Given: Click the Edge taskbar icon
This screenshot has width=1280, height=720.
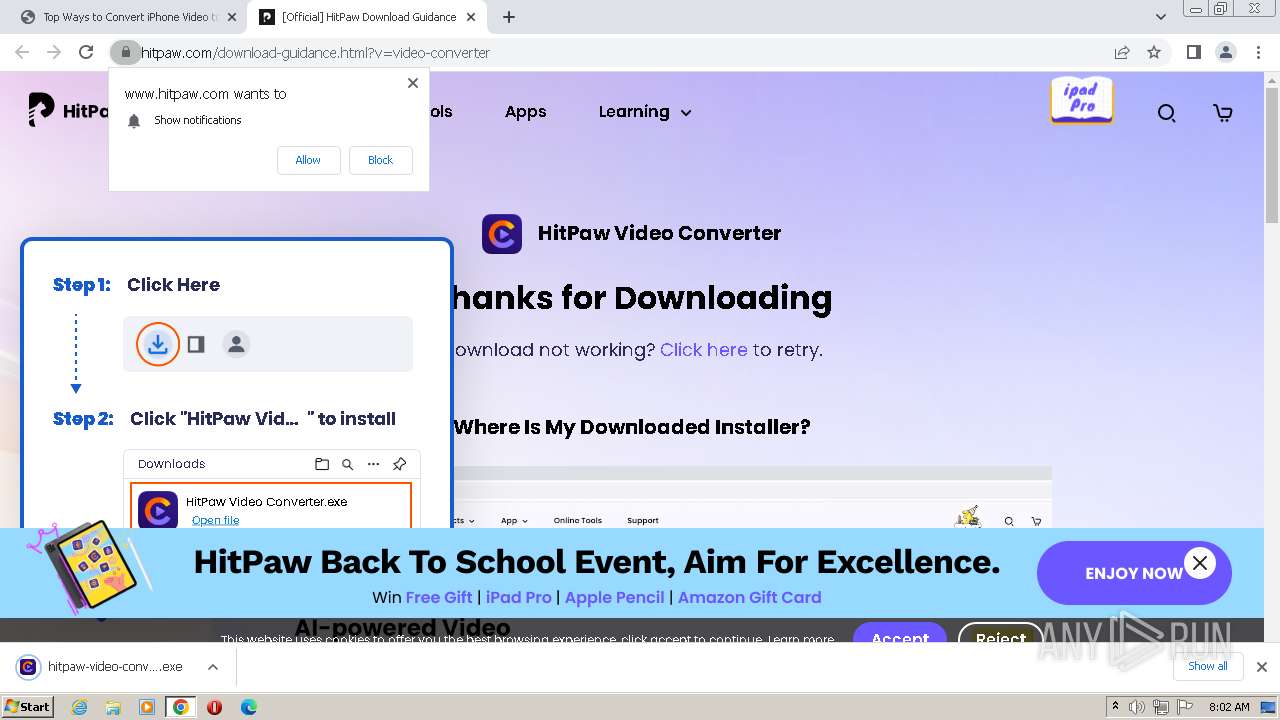Looking at the screenshot, I should point(248,707).
